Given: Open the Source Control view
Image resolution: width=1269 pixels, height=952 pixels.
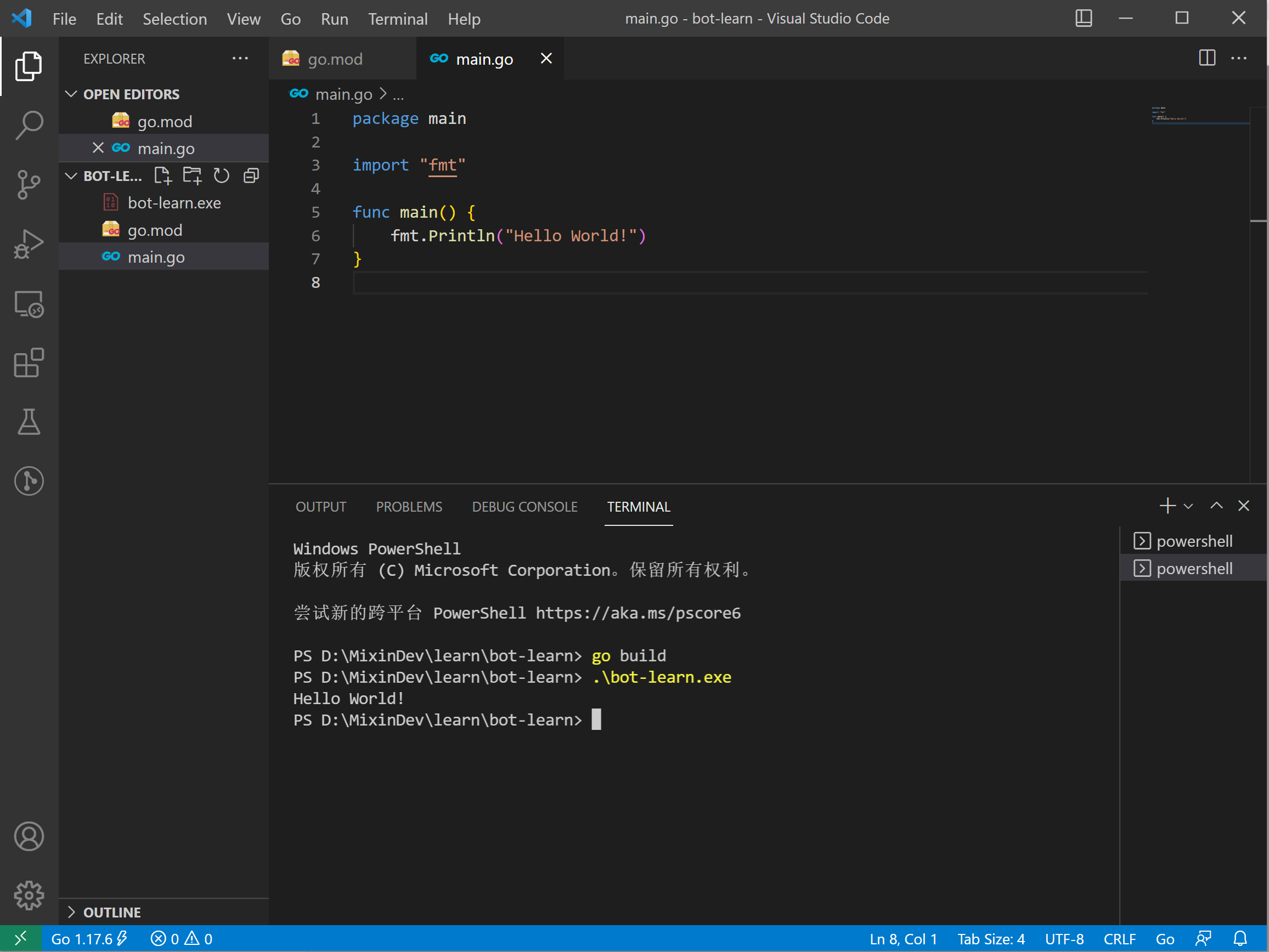Looking at the screenshot, I should (x=29, y=184).
